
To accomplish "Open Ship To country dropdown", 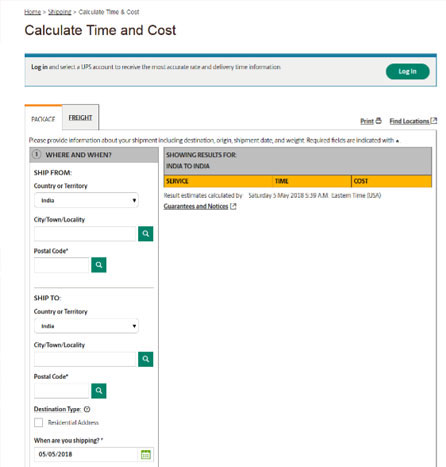I will click(86, 326).
